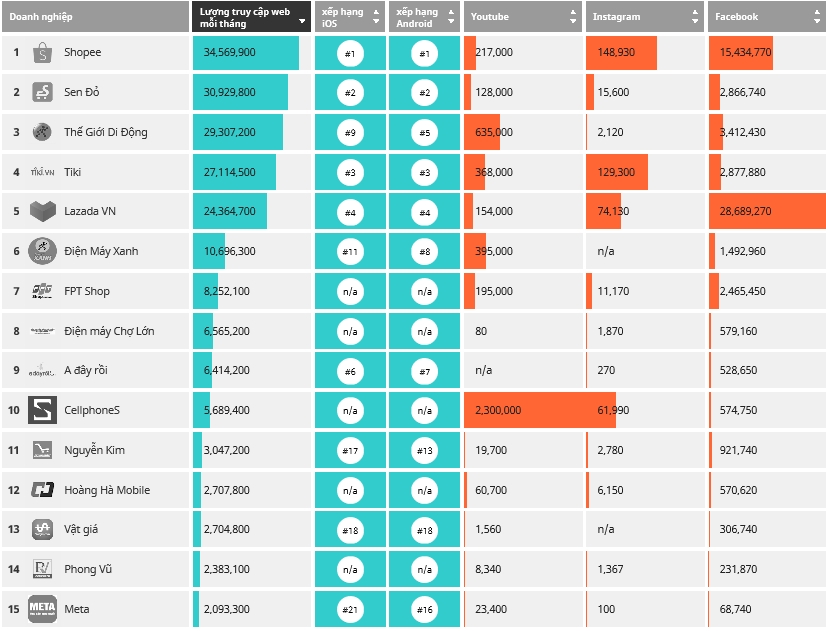Screen dimensions: 826x631
Task: Click the Thế Giới Di Động logo
Action: 42,132
